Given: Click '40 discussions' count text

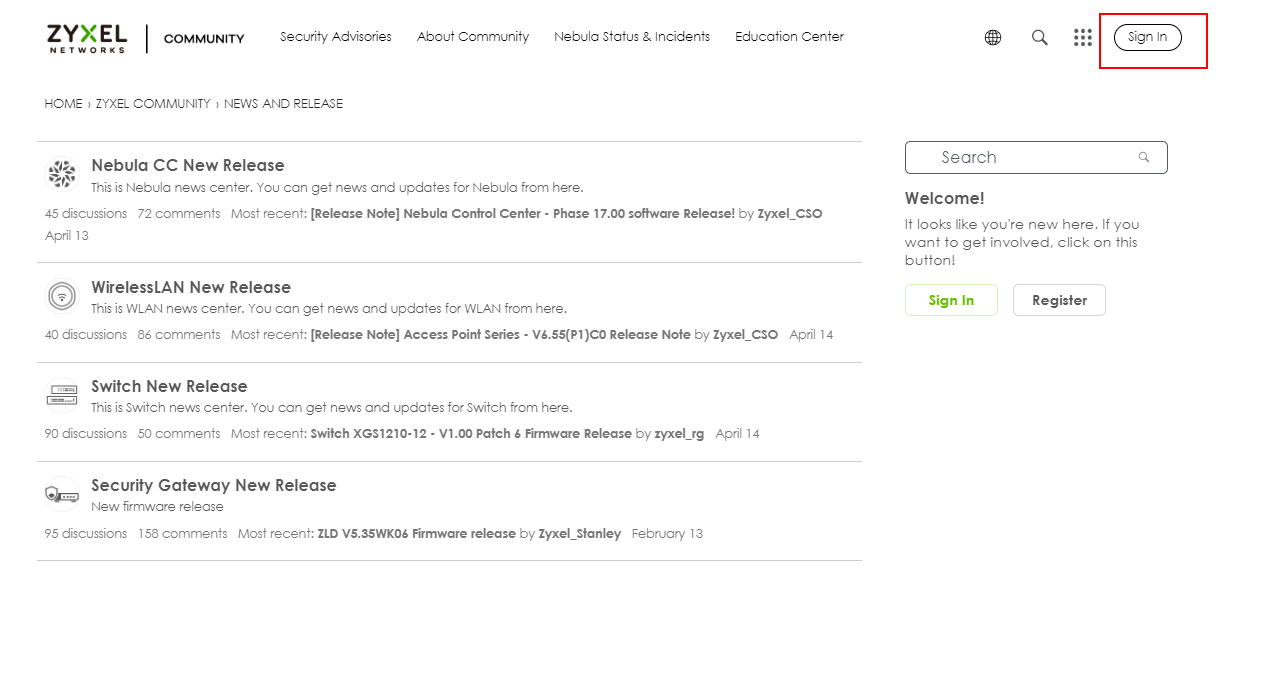Looking at the screenshot, I should (x=86, y=335).
